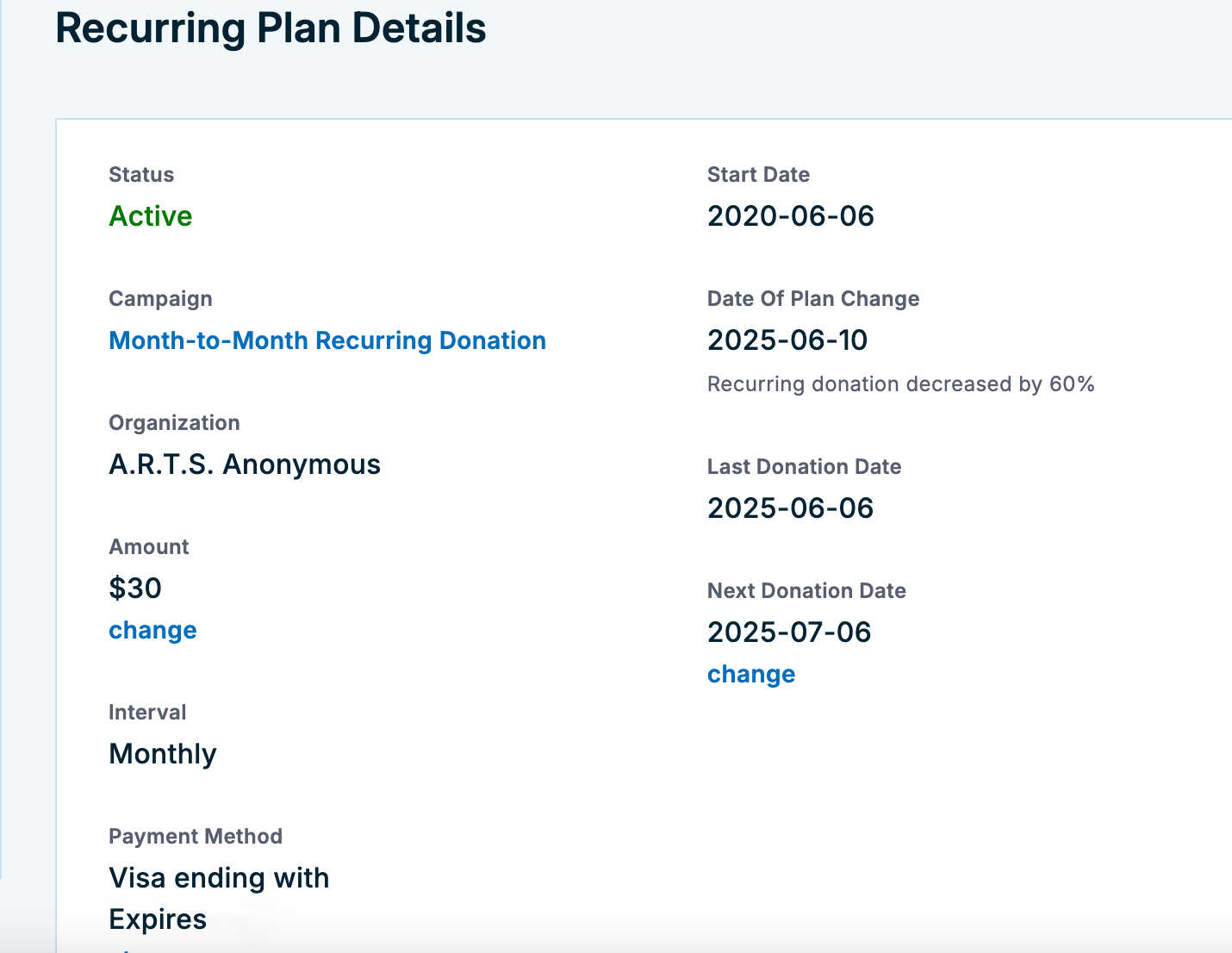This screenshot has height=953, width=1232.
Task: Click the Campaign field label
Action: point(160,299)
